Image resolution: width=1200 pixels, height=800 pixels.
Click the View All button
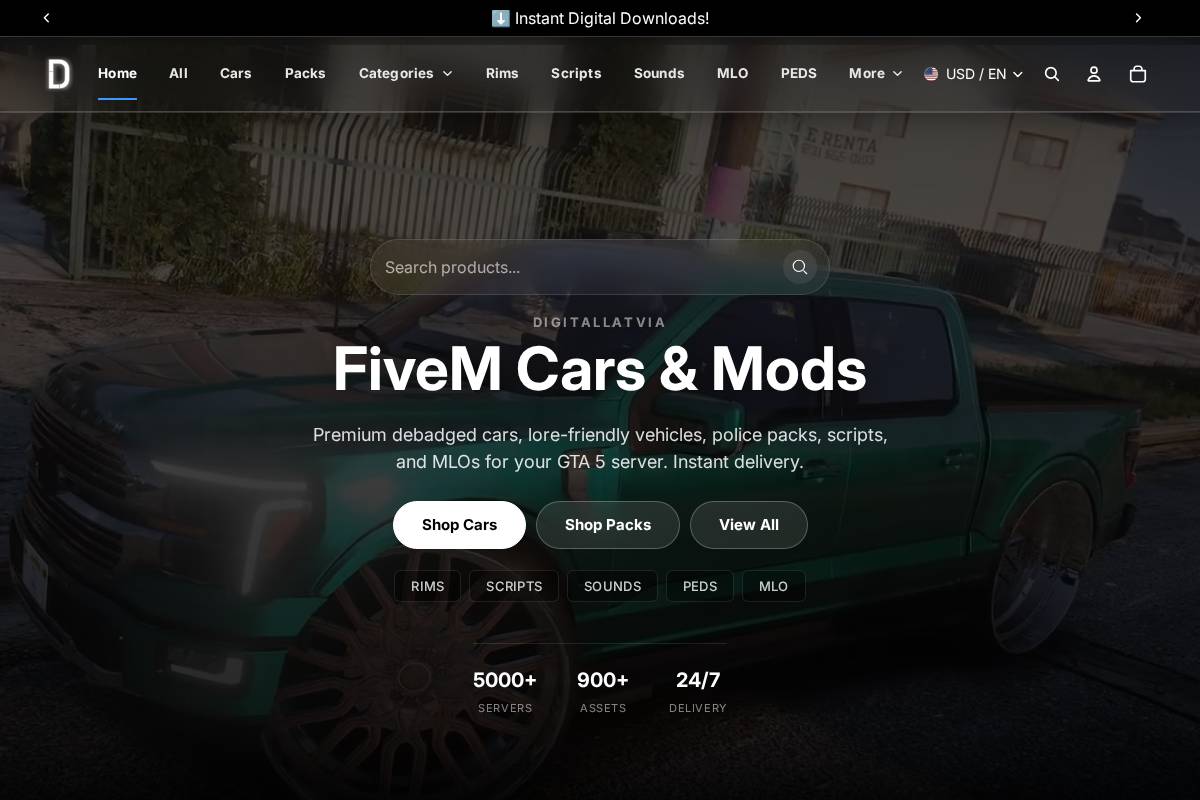pyautogui.click(x=749, y=525)
